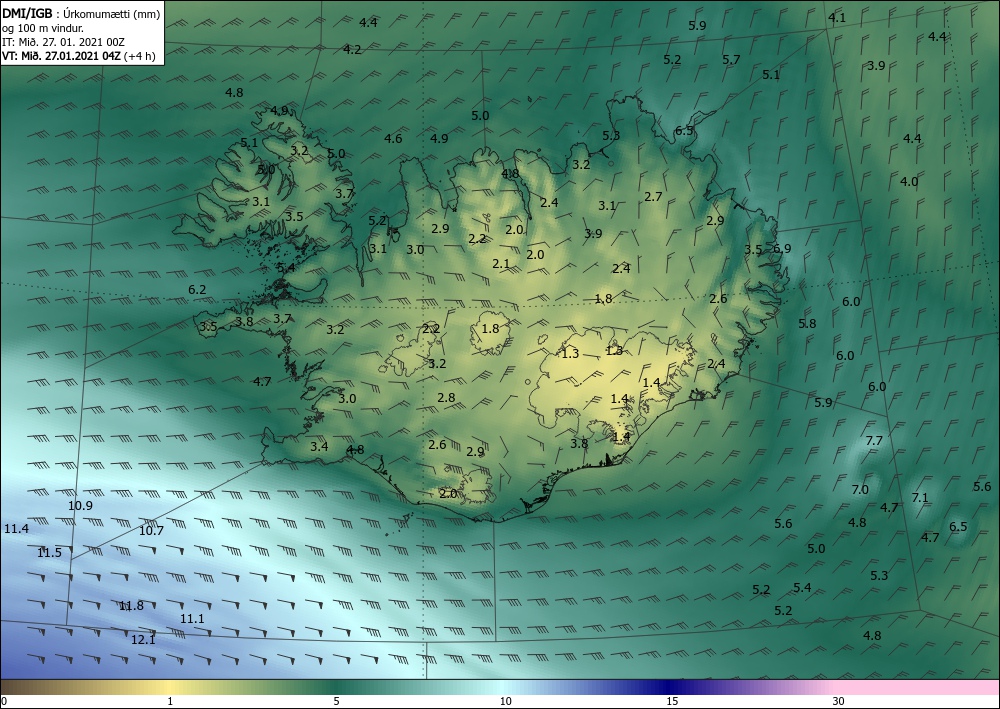This screenshot has width=1000, height=709.
Task: Click the 4.6 value on the map
Action: click(x=393, y=138)
